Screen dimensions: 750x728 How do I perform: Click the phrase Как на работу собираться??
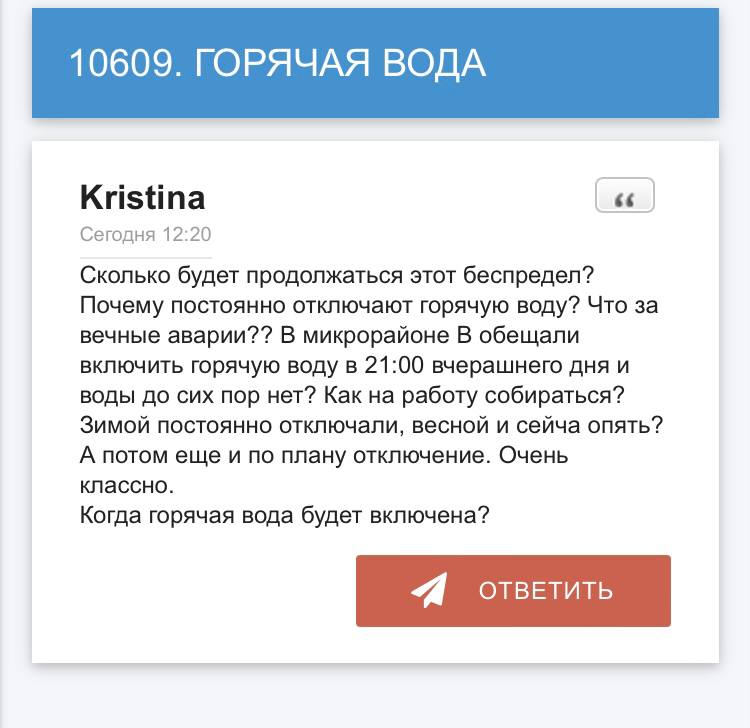474,396
